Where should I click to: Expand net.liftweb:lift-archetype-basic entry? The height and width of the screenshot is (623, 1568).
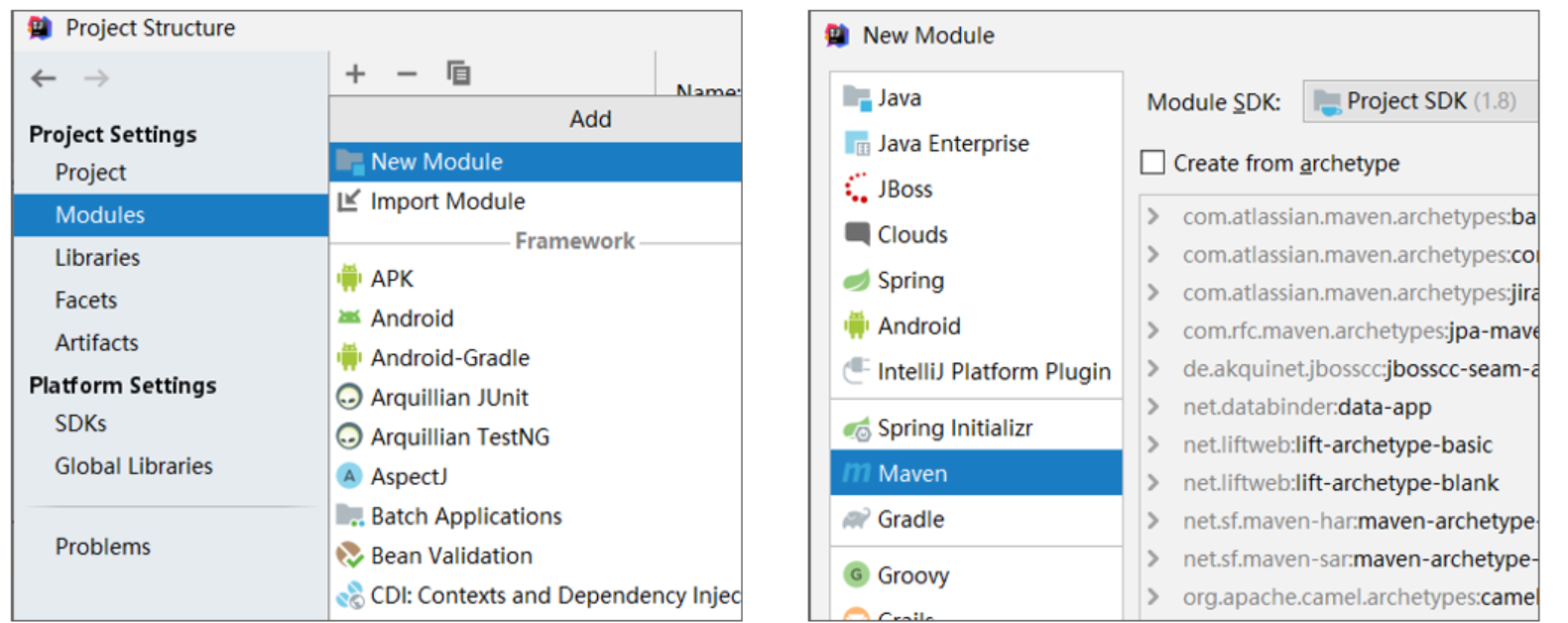(x=1153, y=444)
